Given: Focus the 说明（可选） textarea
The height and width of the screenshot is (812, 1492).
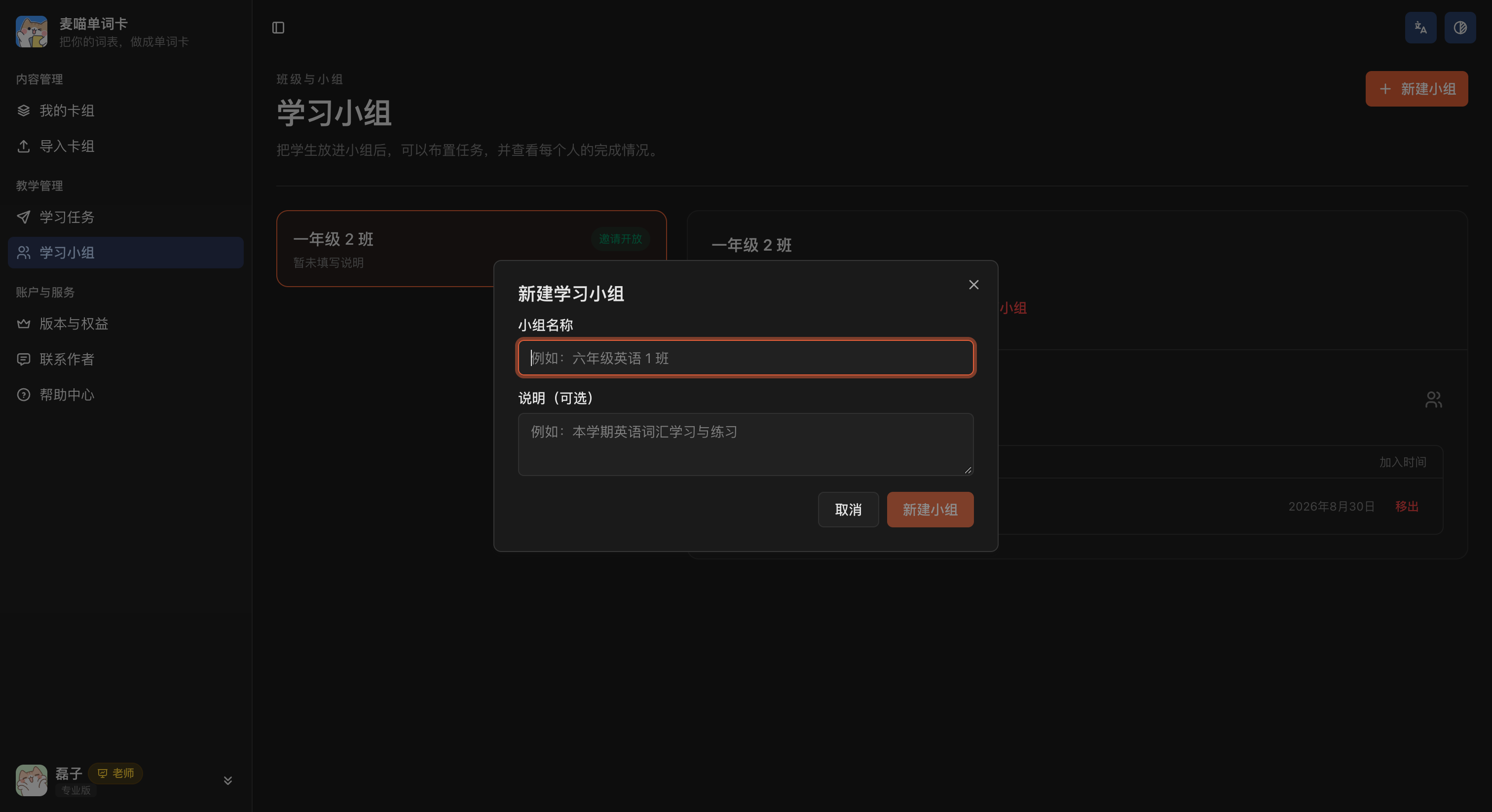Looking at the screenshot, I should pos(746,444).
